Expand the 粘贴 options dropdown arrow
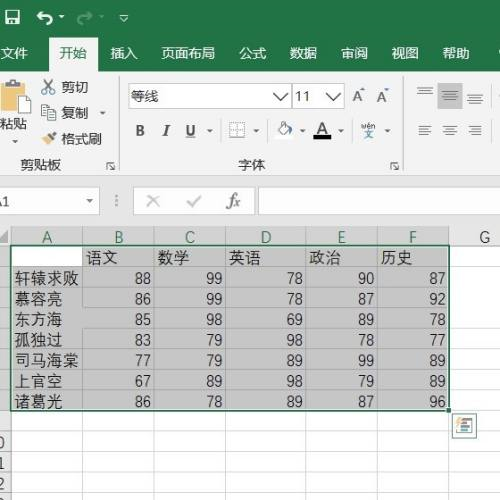Viewport: 500px width, 500px height. (15, 141)
